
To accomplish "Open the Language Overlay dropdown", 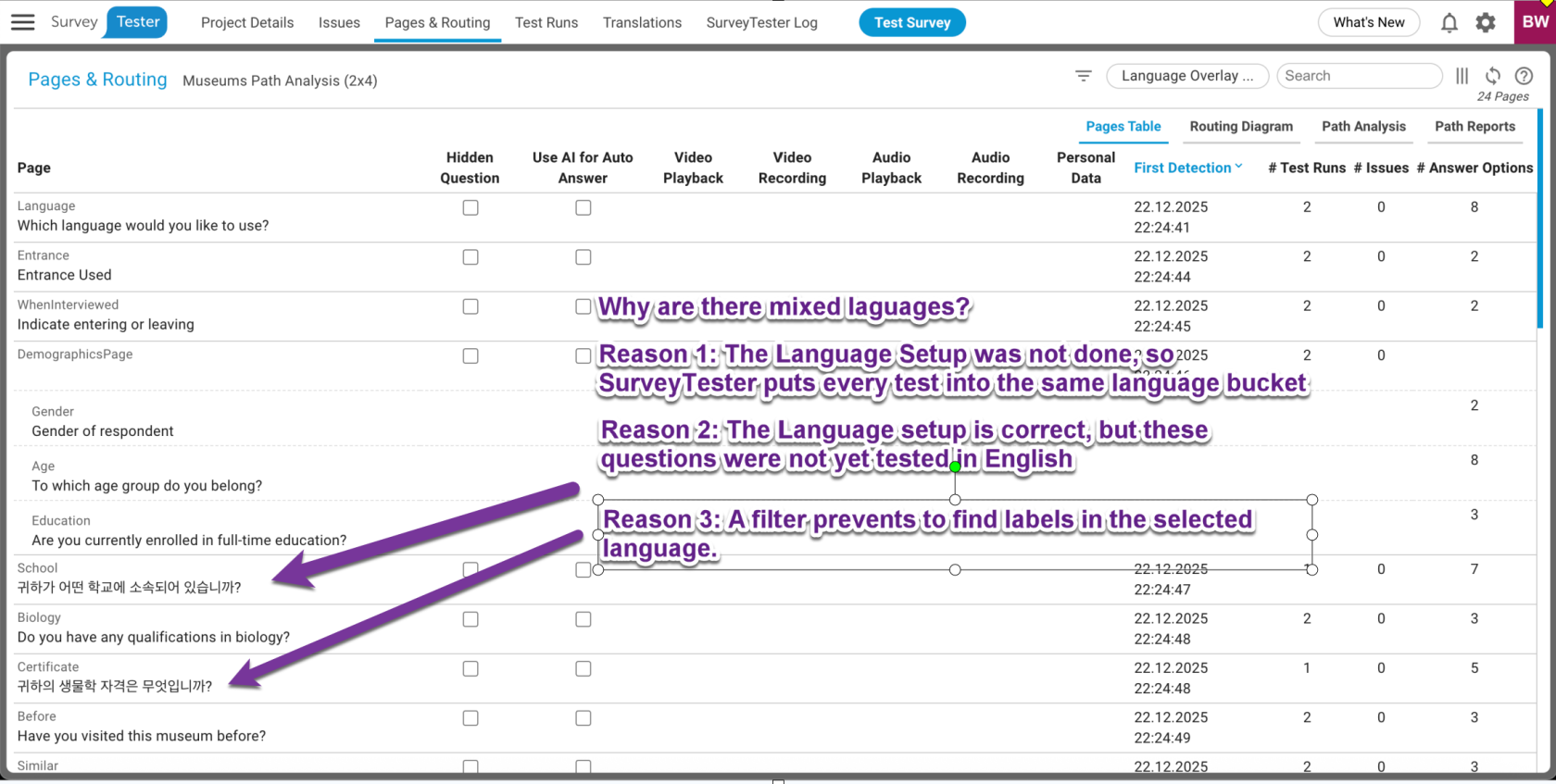I will pos(1186,76).
